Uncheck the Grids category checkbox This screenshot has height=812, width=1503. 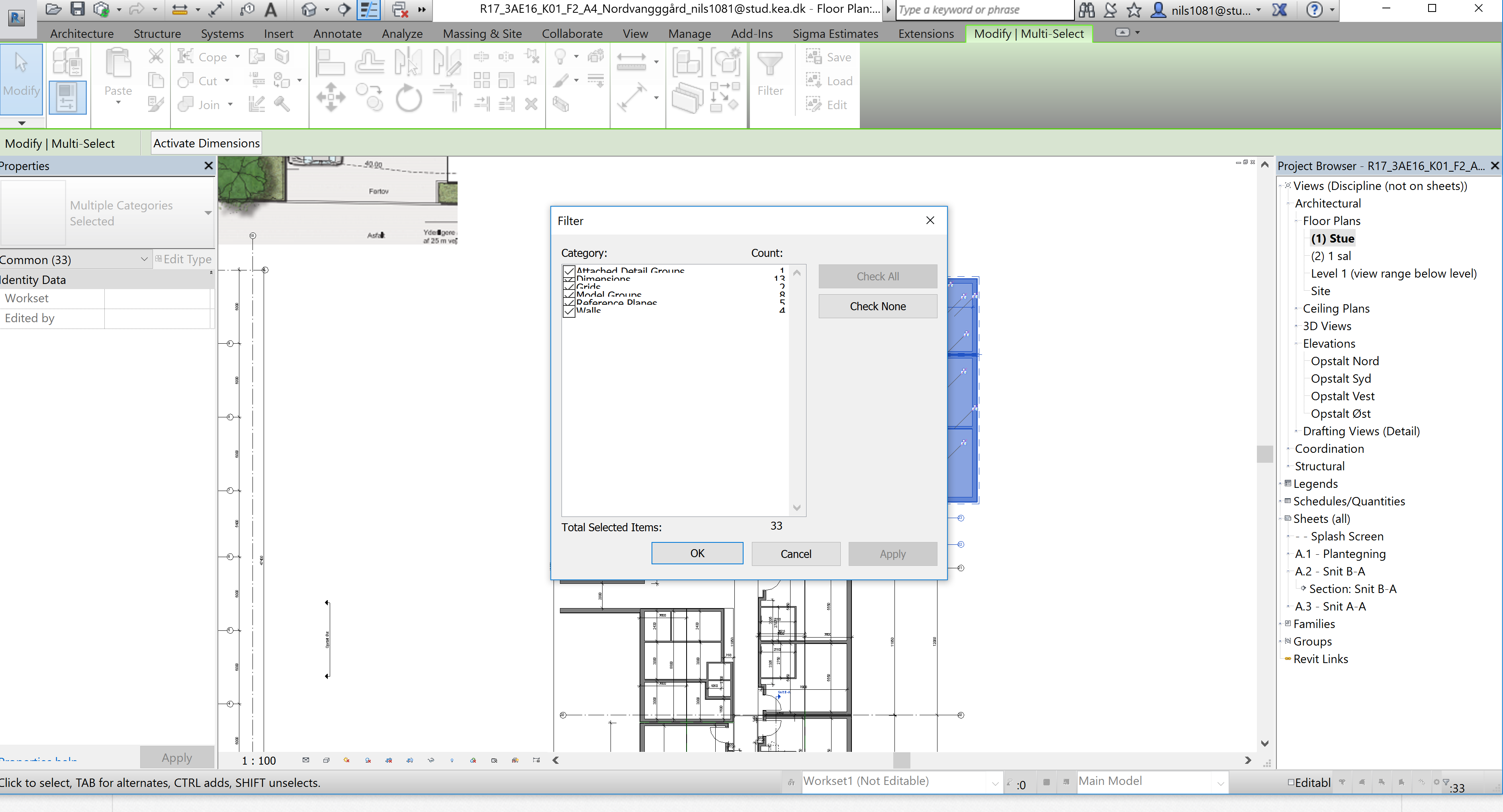(569, 287)
